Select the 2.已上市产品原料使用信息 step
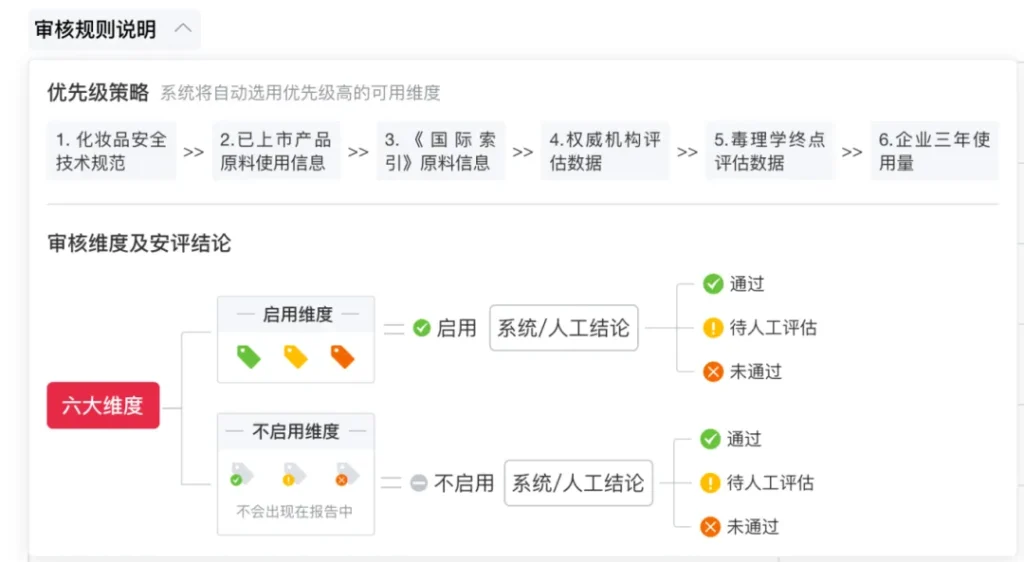Viewport: 1024px width, 562px height. 275,151
